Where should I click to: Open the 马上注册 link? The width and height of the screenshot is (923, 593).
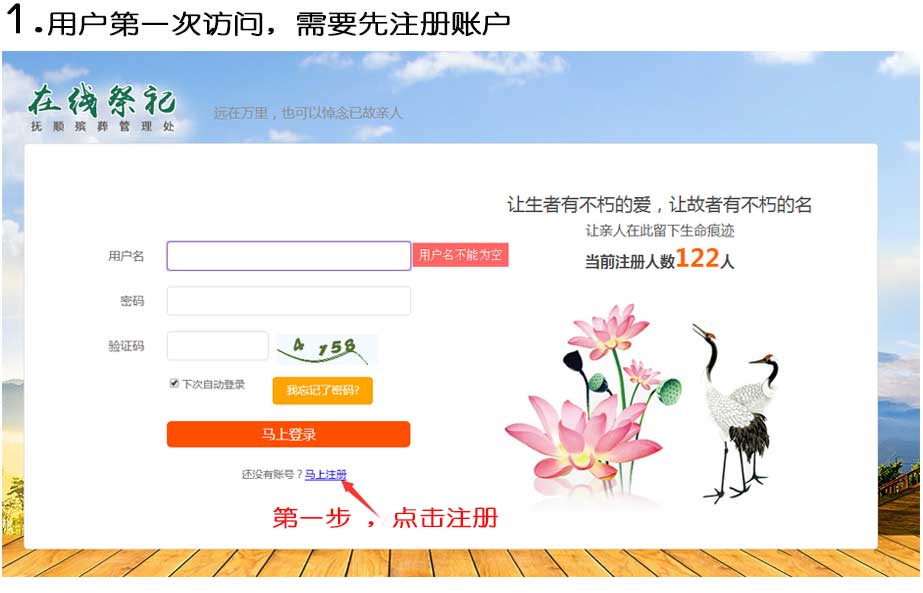coord(326,475)
